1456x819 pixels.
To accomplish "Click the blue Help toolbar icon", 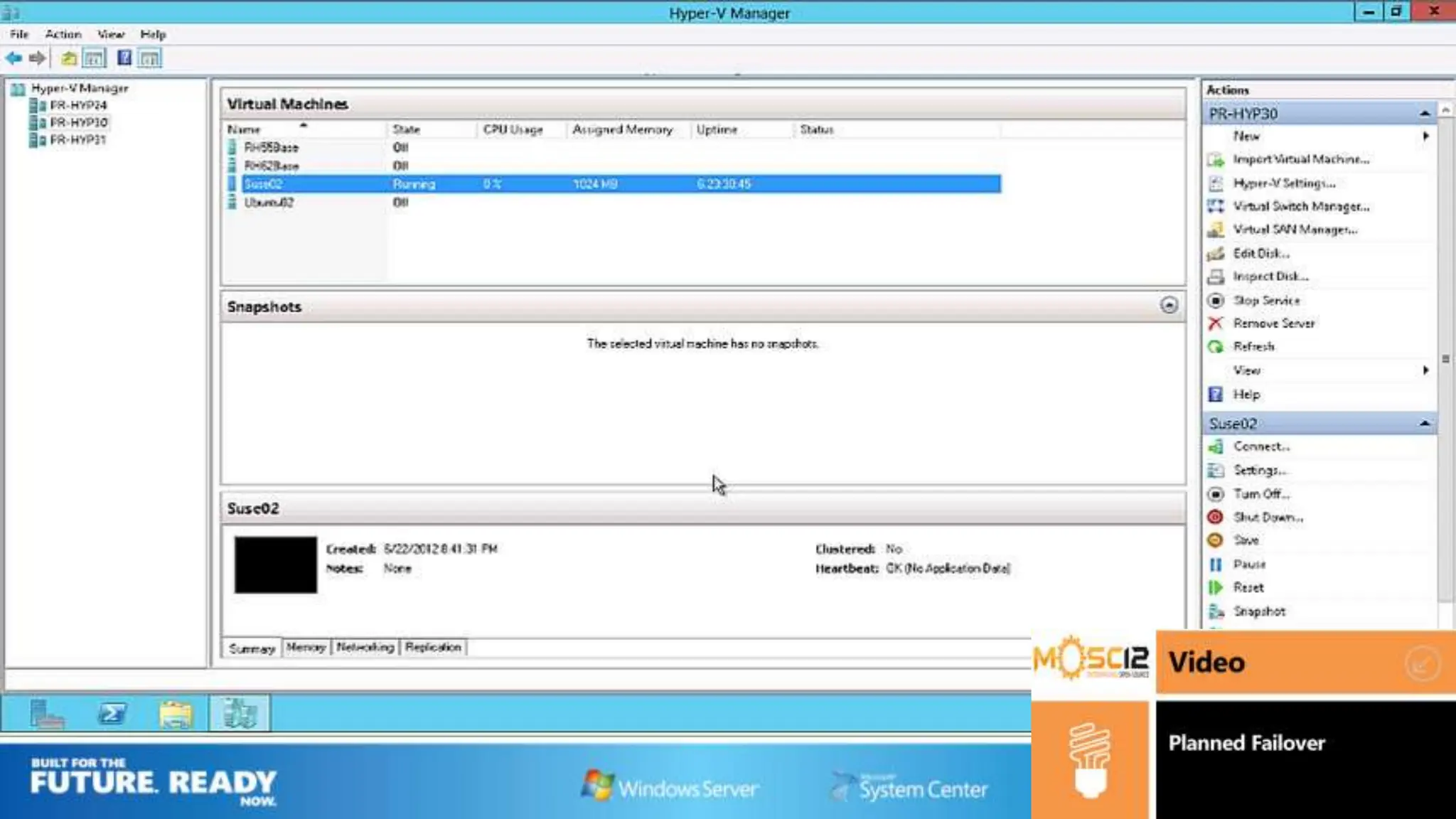I will [x=124, y=58].
